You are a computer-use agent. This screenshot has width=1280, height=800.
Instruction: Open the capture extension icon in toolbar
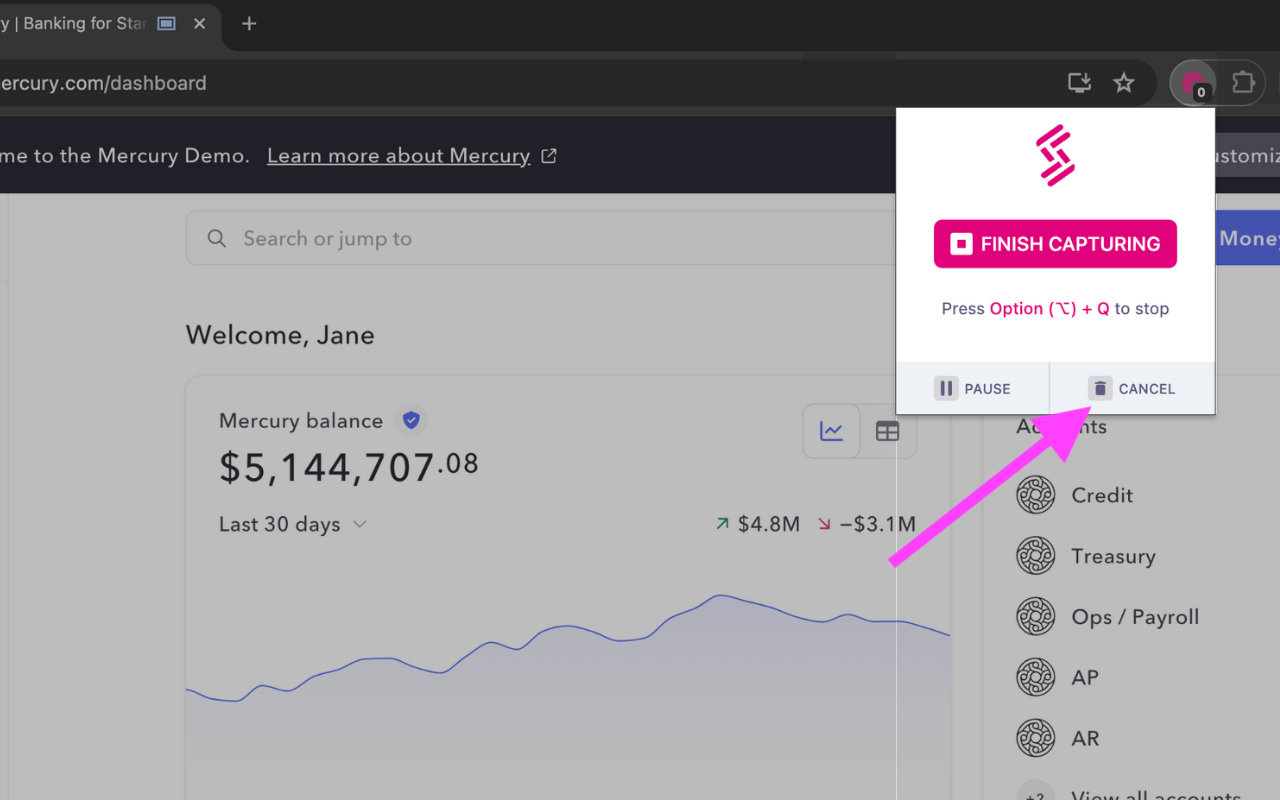(1193, 83)
